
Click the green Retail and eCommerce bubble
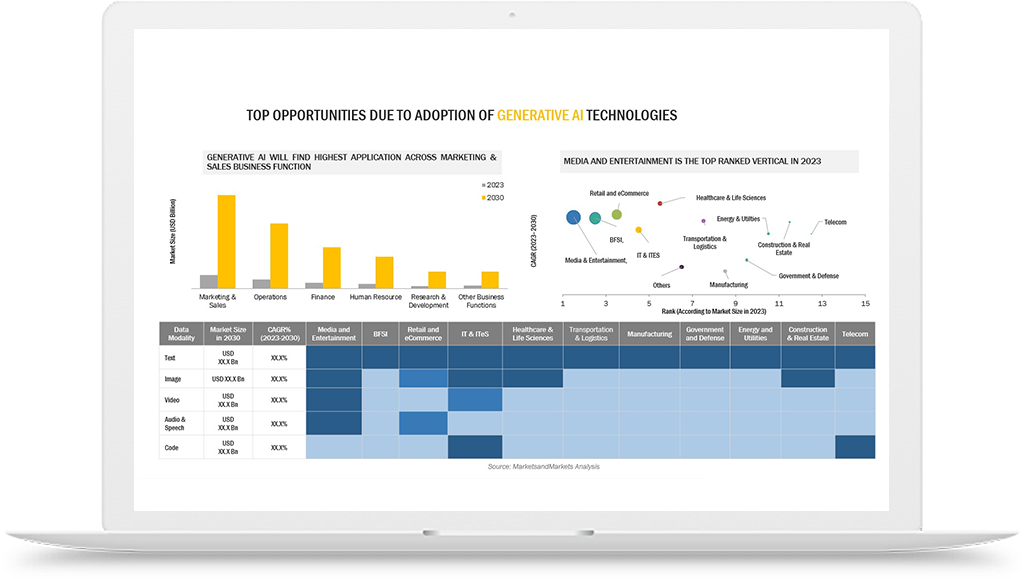617,214
